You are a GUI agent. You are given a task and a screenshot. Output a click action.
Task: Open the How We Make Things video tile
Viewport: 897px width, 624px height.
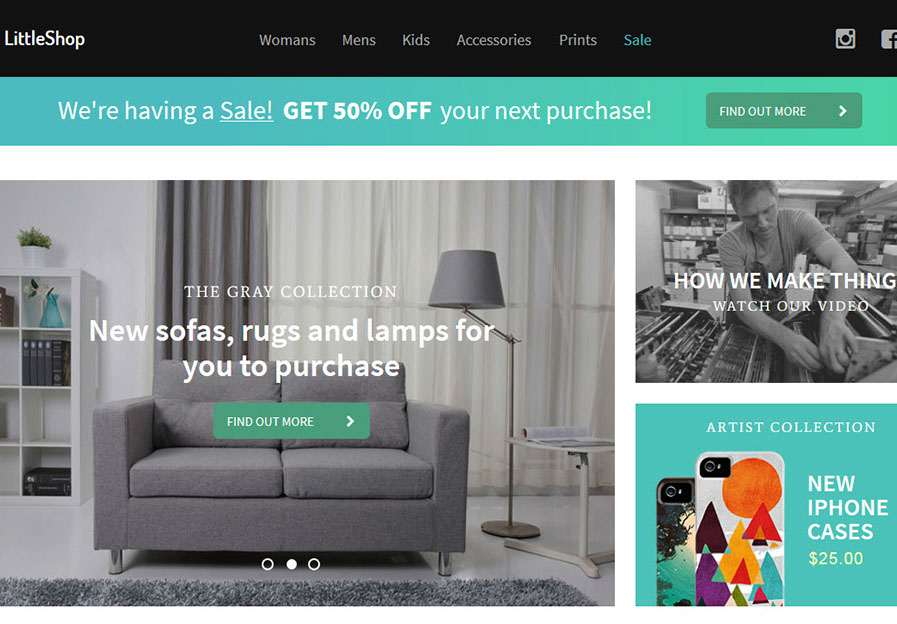click(x=766, y=281)
